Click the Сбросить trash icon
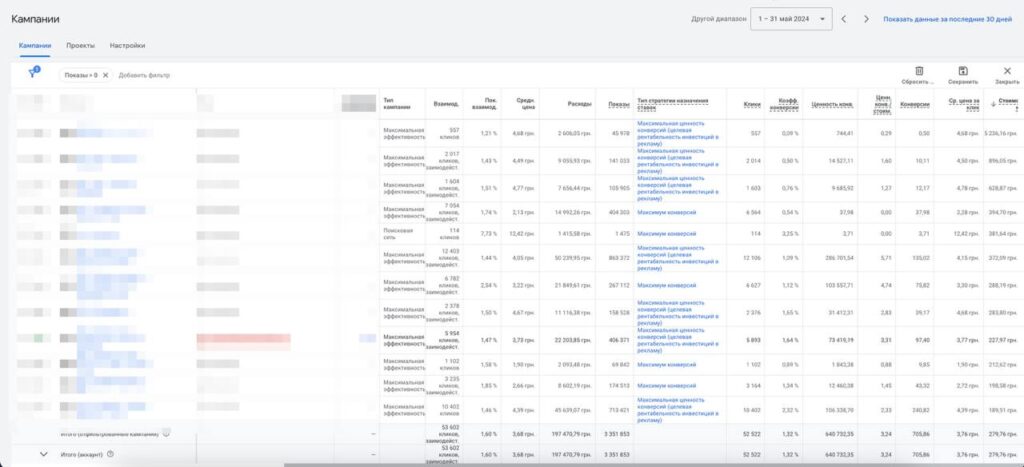This screenshot has width=1024, height=467. (918, 71)
